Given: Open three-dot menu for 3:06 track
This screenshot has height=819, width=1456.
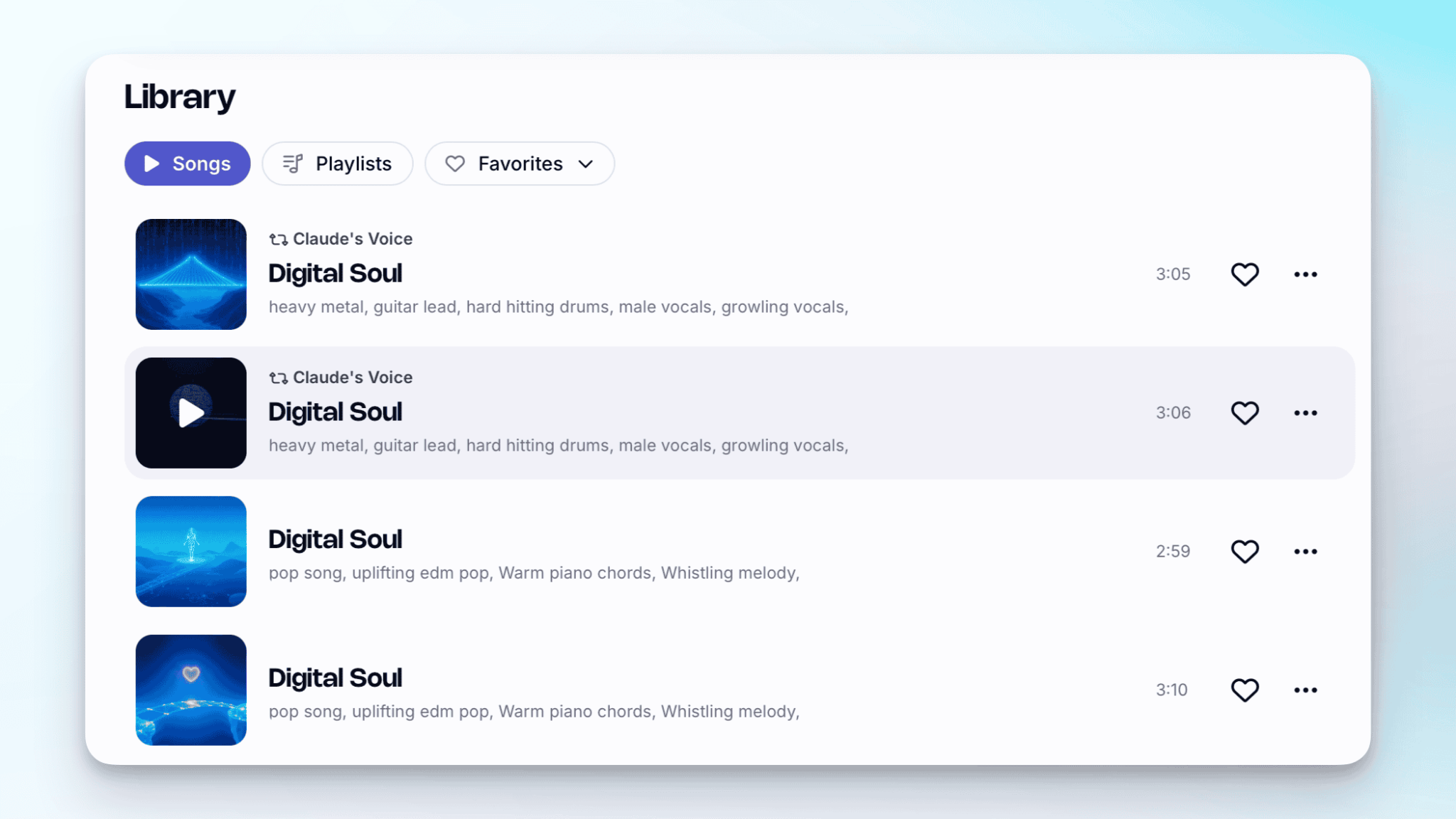Looking at the screenshot, I should (1305, 413).
